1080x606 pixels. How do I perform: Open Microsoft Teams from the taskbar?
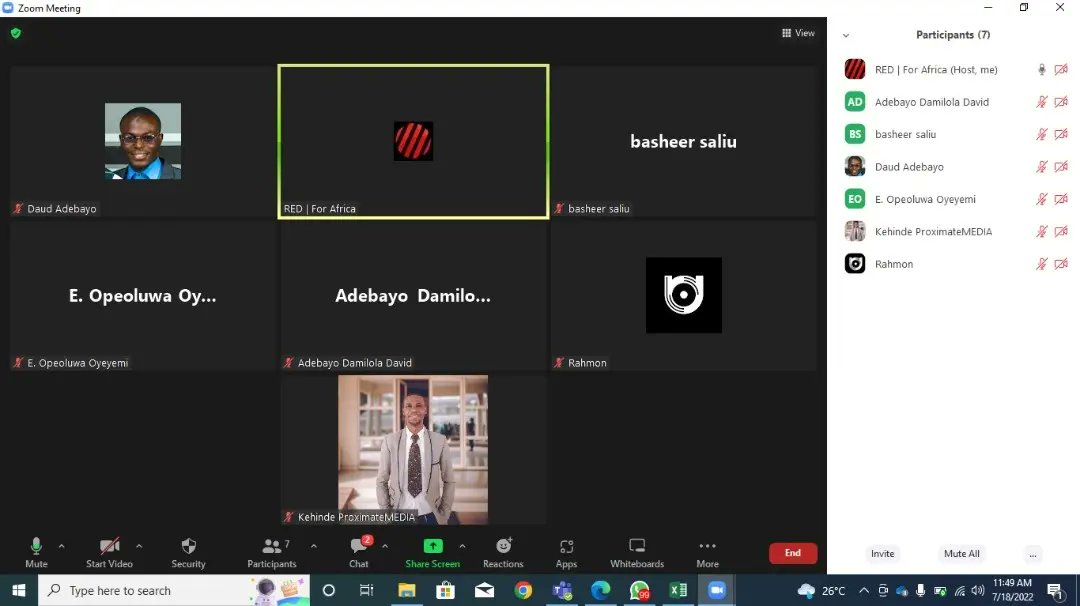pyautogui.click(x=562, y=590)
